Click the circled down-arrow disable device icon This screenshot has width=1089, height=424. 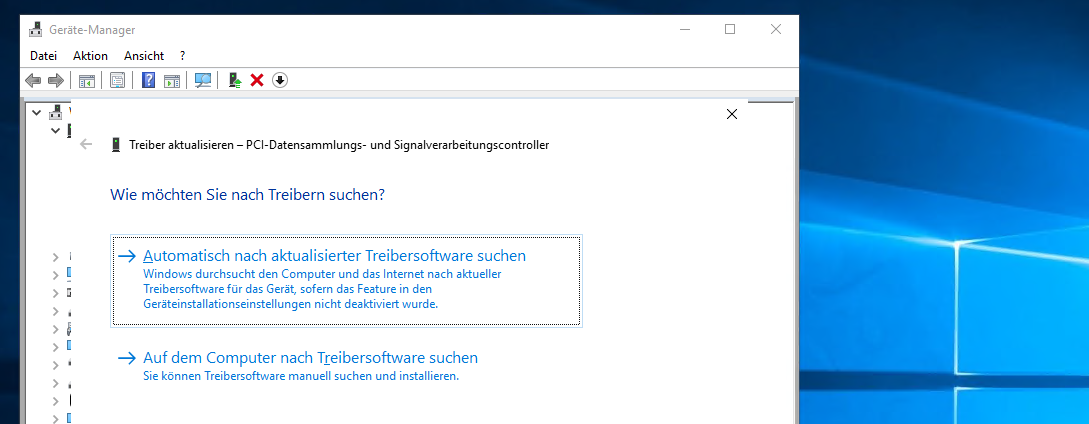pyautogui.click(x=279, y=81)
